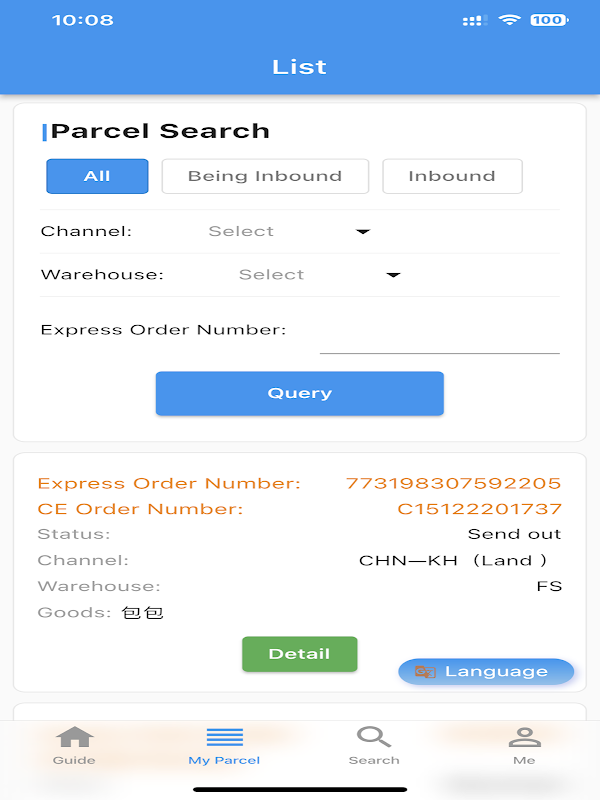
Task: Switch to the Search tab label
Action: (x=374, y=760)
